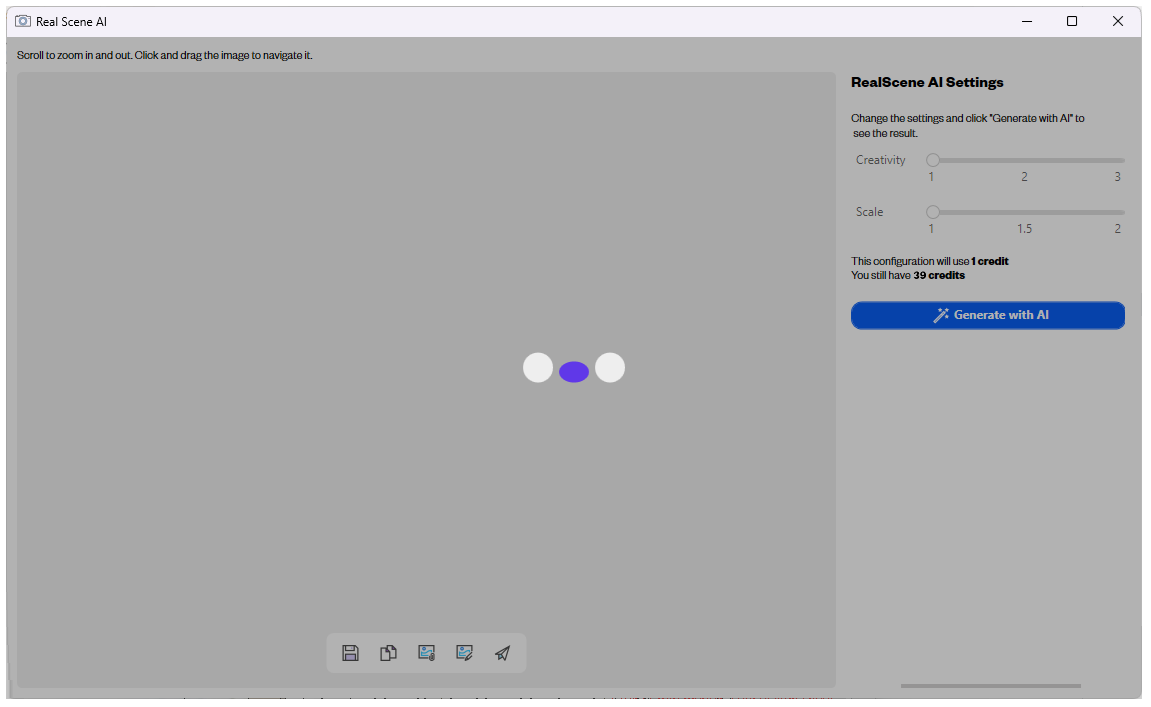Click the '39 credits' remaining text
This screenshot has width=1151, height=707.
tap(939, 275)
